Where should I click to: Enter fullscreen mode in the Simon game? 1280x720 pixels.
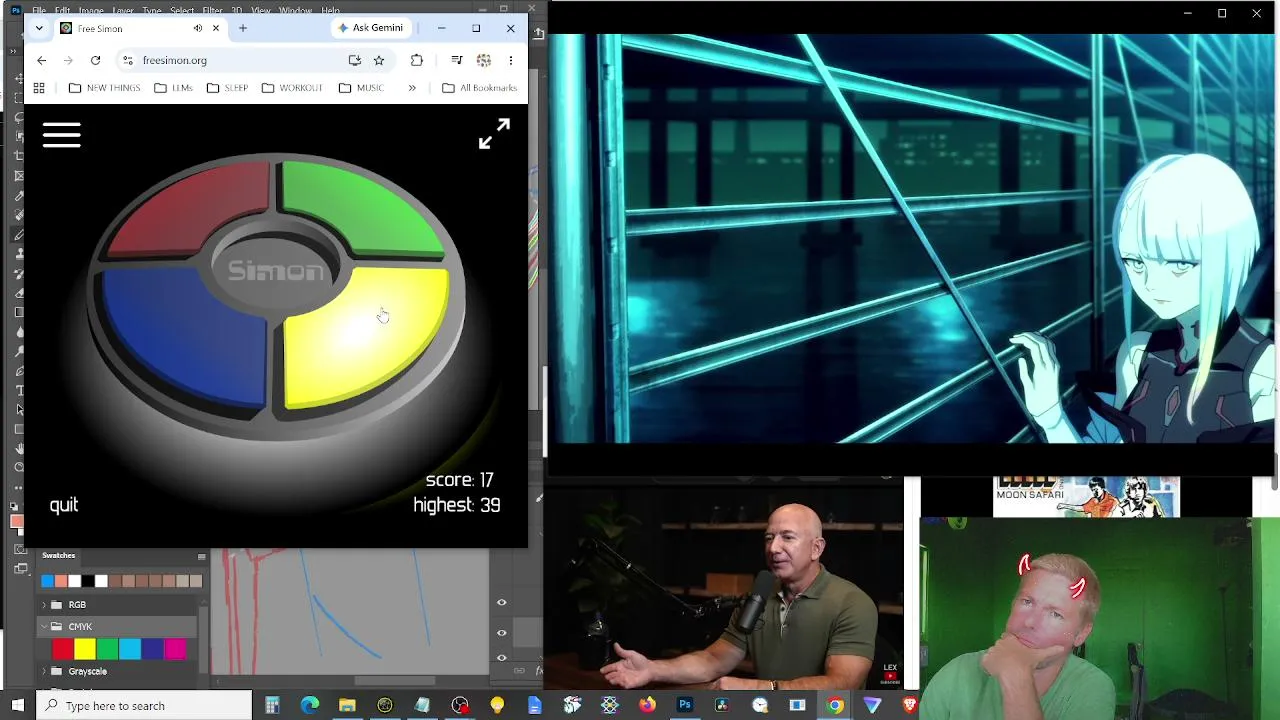click(x=494, y=134)
